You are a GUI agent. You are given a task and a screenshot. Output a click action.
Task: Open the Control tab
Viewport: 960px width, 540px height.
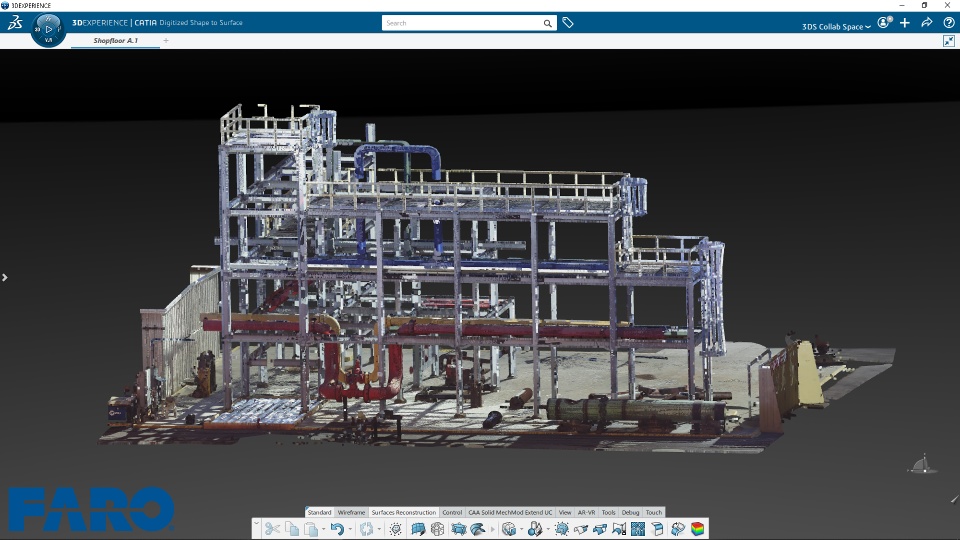point(452,512)
